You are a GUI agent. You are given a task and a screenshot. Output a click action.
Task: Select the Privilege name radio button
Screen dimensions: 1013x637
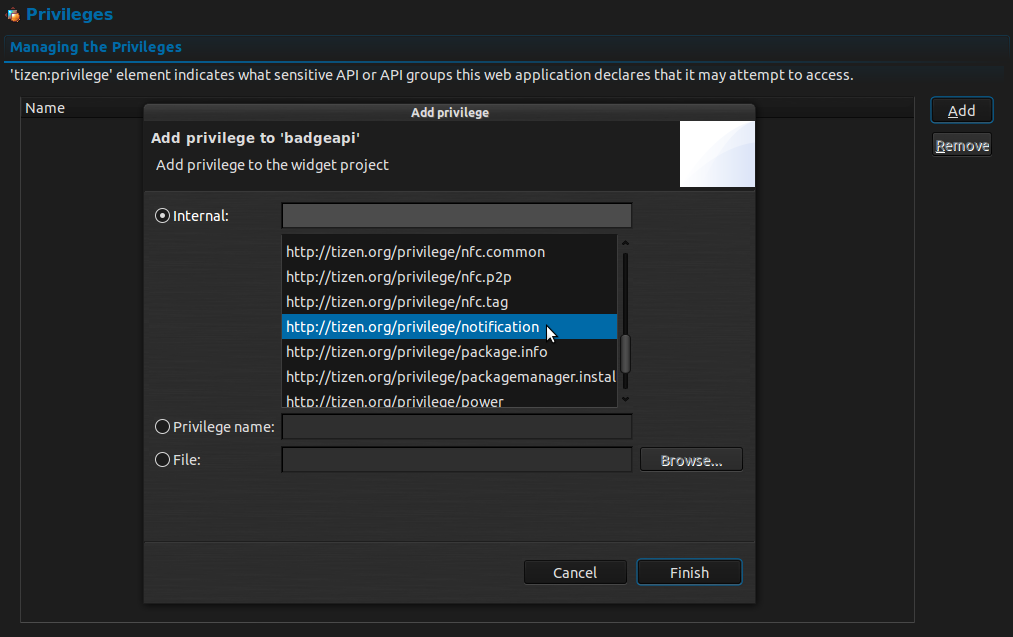[x=162, y=427]
